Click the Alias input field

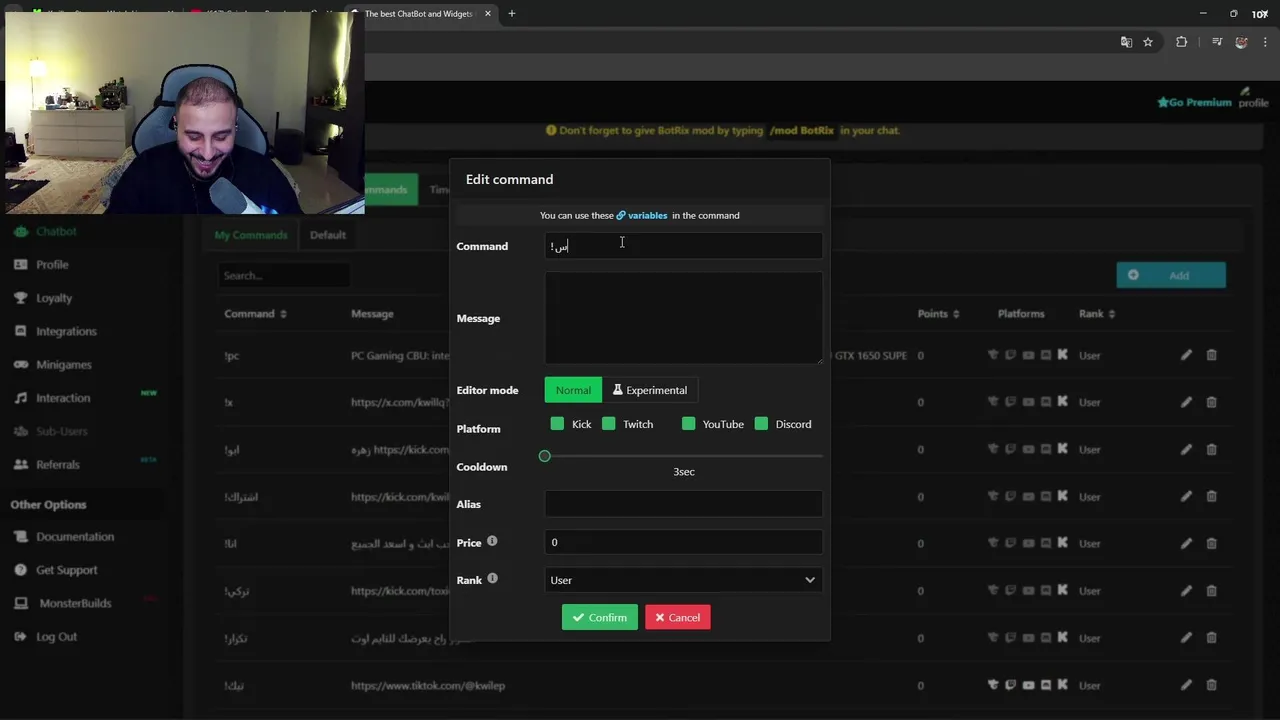tap(683, 504)
